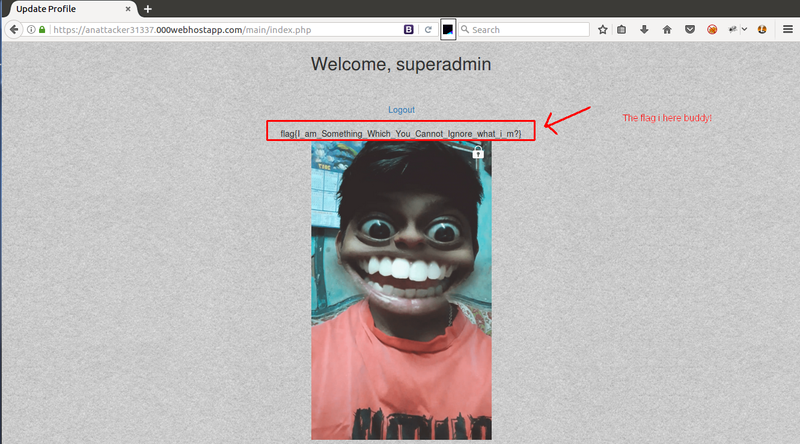Click the green padlock security icon

point(42,30)
